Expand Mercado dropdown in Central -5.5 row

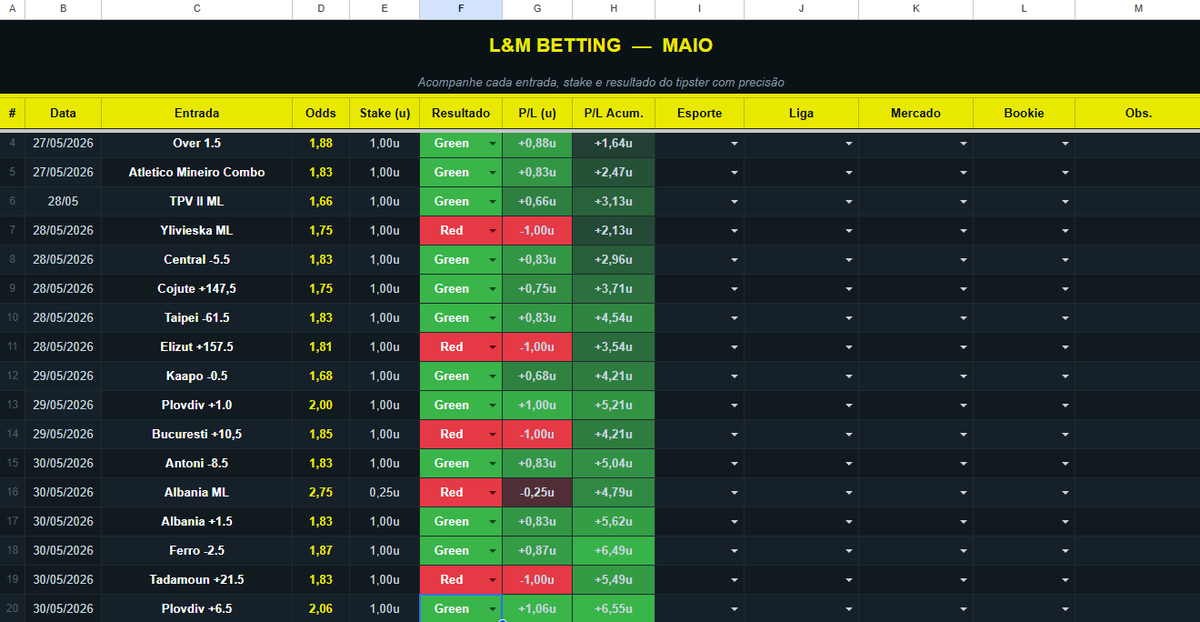963,260
